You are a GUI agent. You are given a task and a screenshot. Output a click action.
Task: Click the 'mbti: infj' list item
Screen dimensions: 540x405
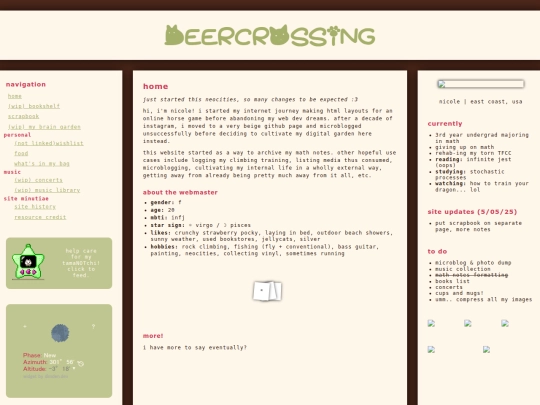(x=168, y=218)
